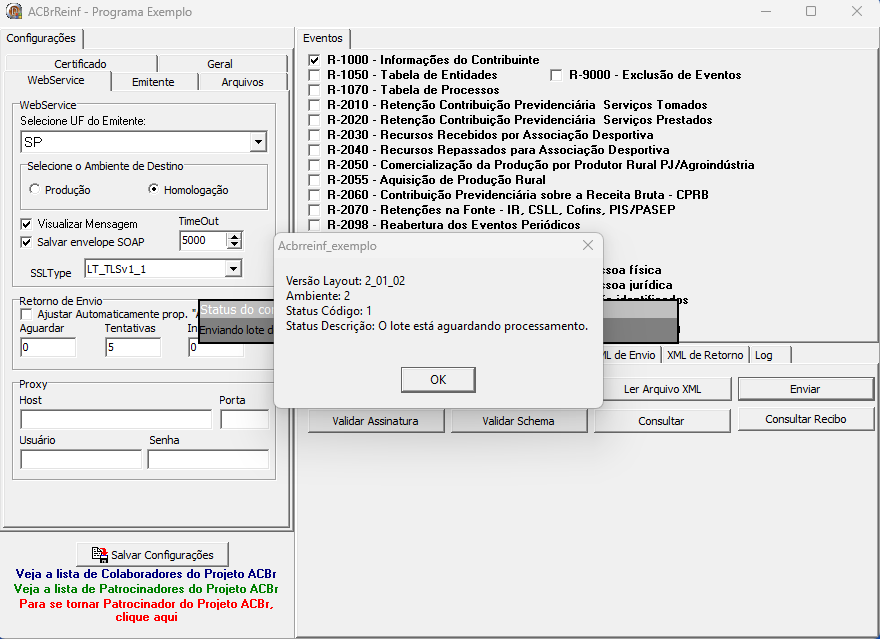Click the Proxy Porta field
880x639 pixels.
click(x=245, y=419)
